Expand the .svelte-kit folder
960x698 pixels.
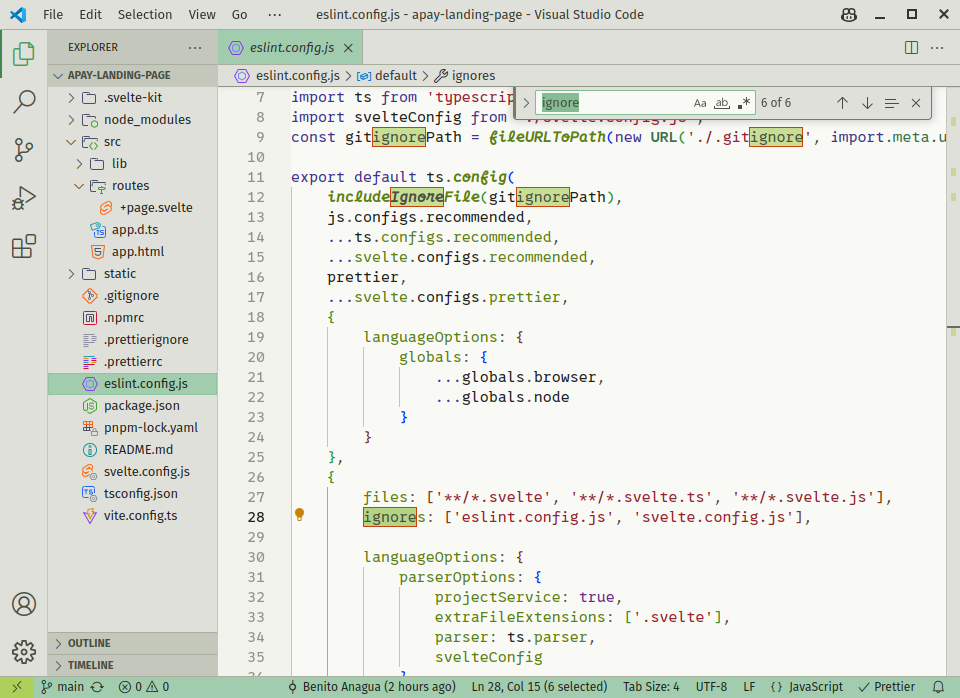(133, 97)
